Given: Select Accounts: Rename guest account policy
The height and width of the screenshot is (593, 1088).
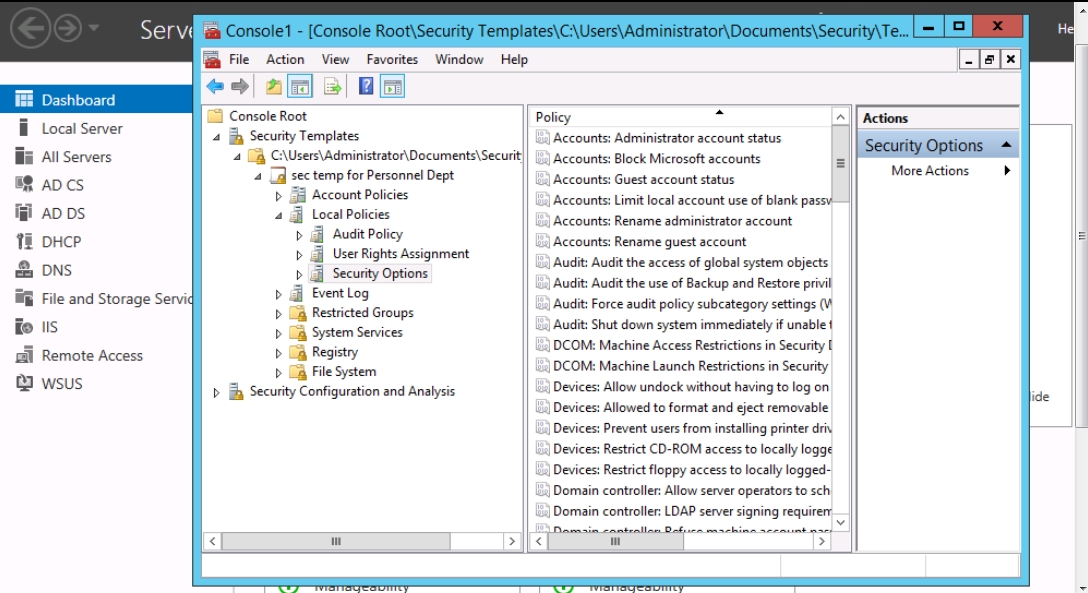Looking at the screenshot, I should pyautogui.click(x=649, y=242).
